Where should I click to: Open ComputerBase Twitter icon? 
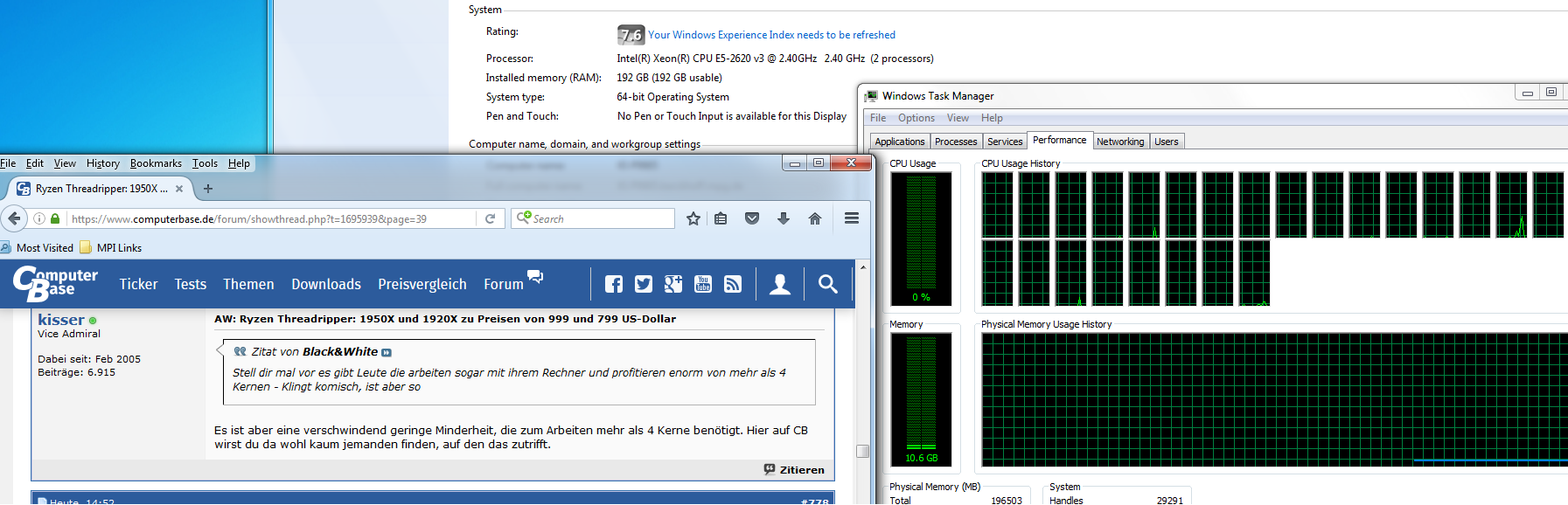point(644,284)
